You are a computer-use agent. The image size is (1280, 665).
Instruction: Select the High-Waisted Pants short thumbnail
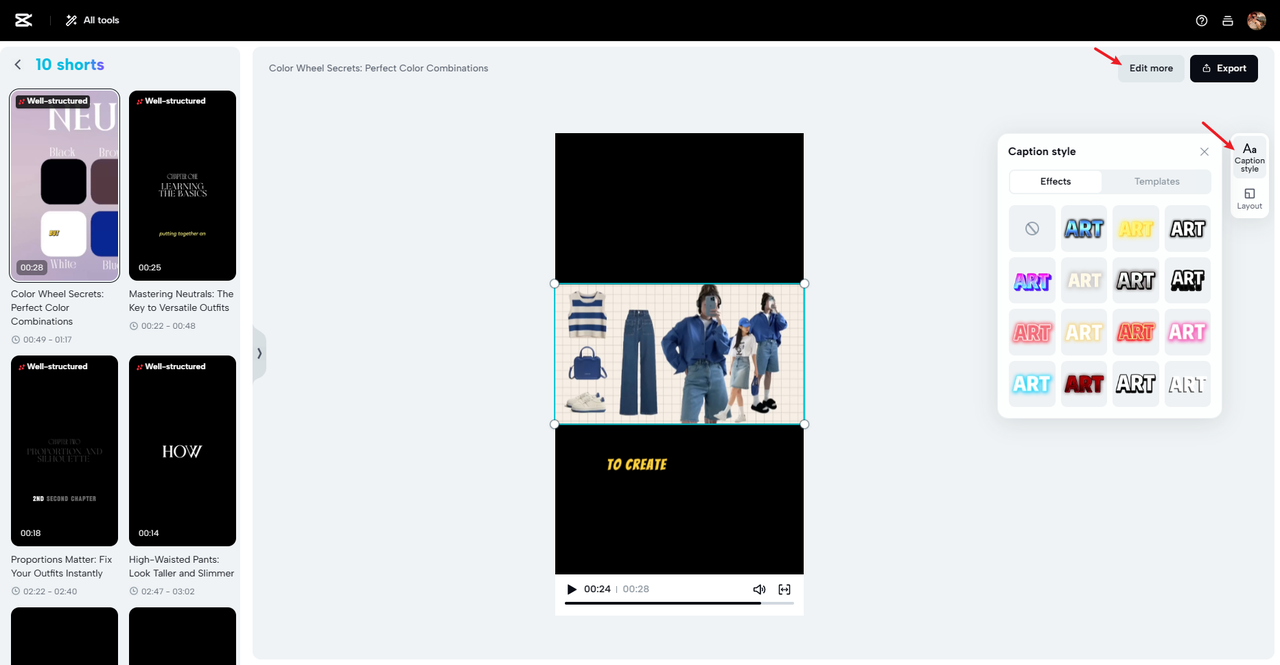click(x=182, y=451)
